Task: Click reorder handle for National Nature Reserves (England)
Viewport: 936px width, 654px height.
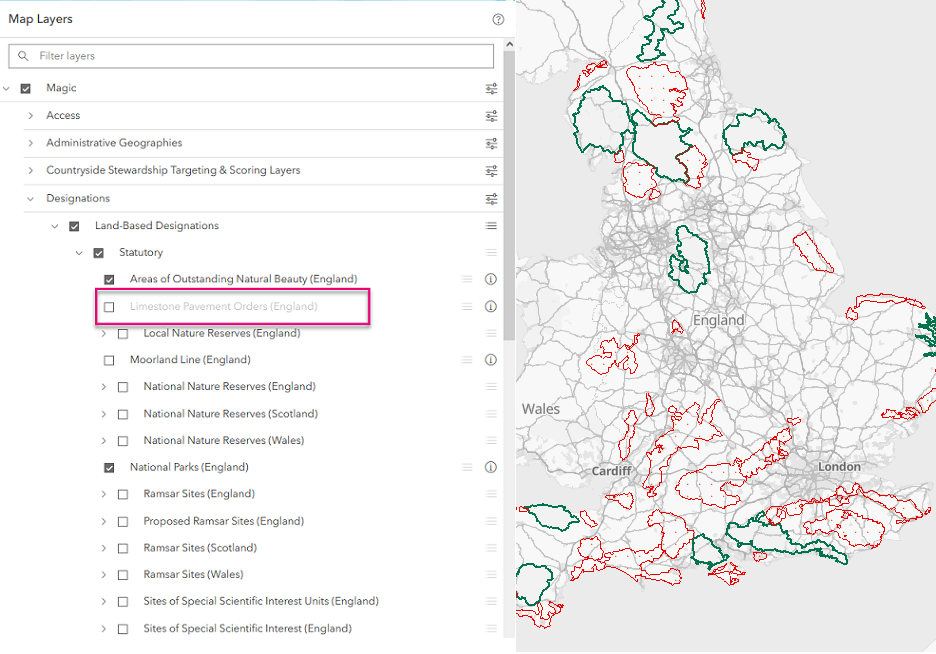Action: tap(491, 386)
